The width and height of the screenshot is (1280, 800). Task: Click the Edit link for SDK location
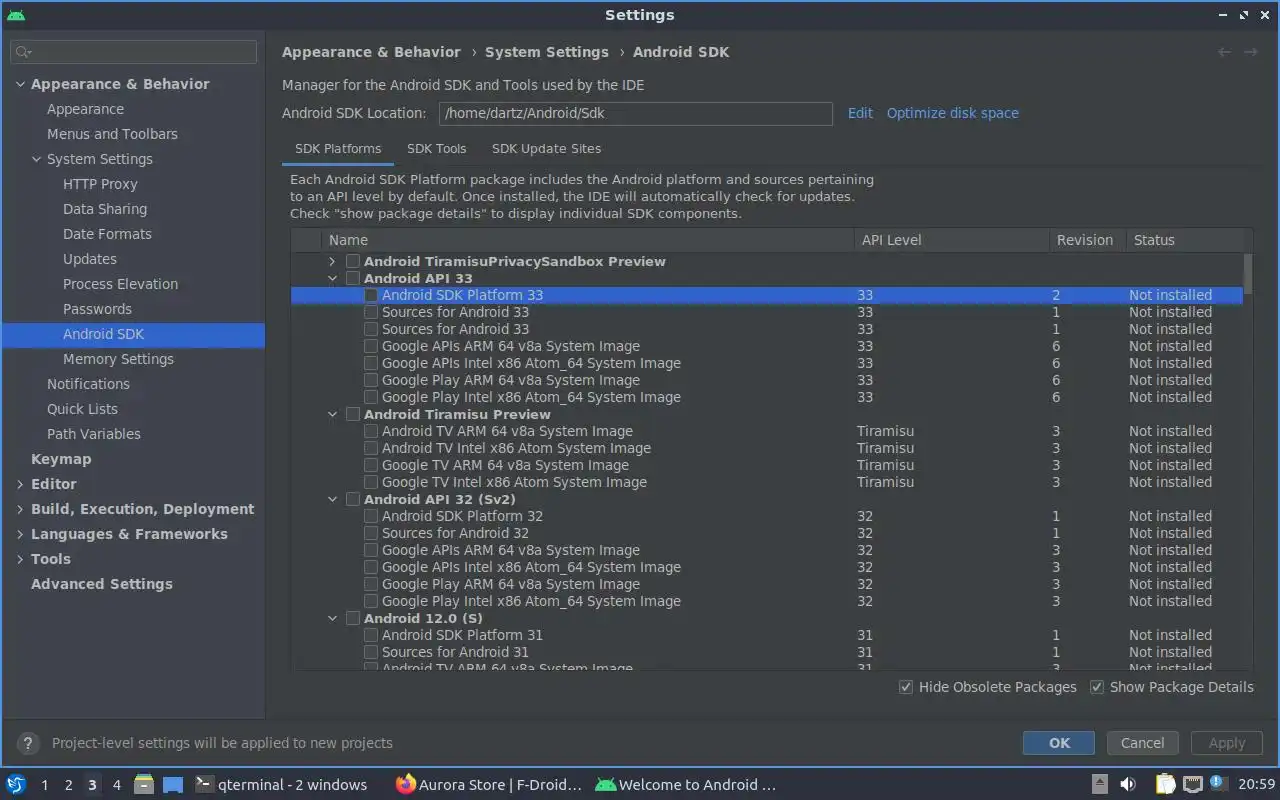pos(860,113)
